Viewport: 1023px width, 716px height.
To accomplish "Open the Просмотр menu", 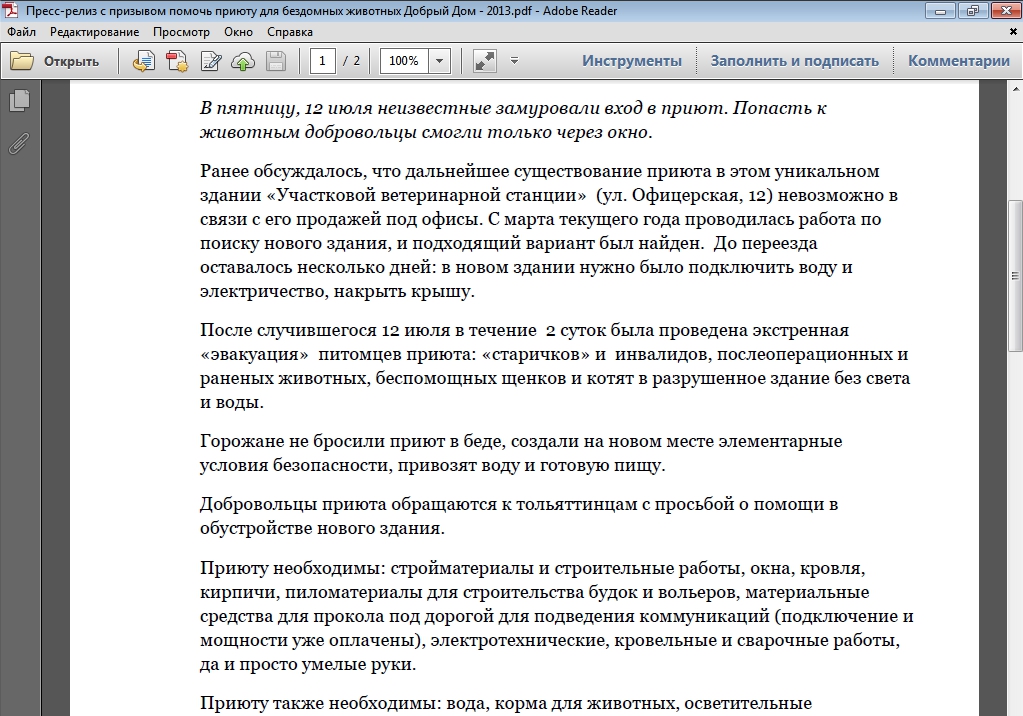I will pos(181,32).
